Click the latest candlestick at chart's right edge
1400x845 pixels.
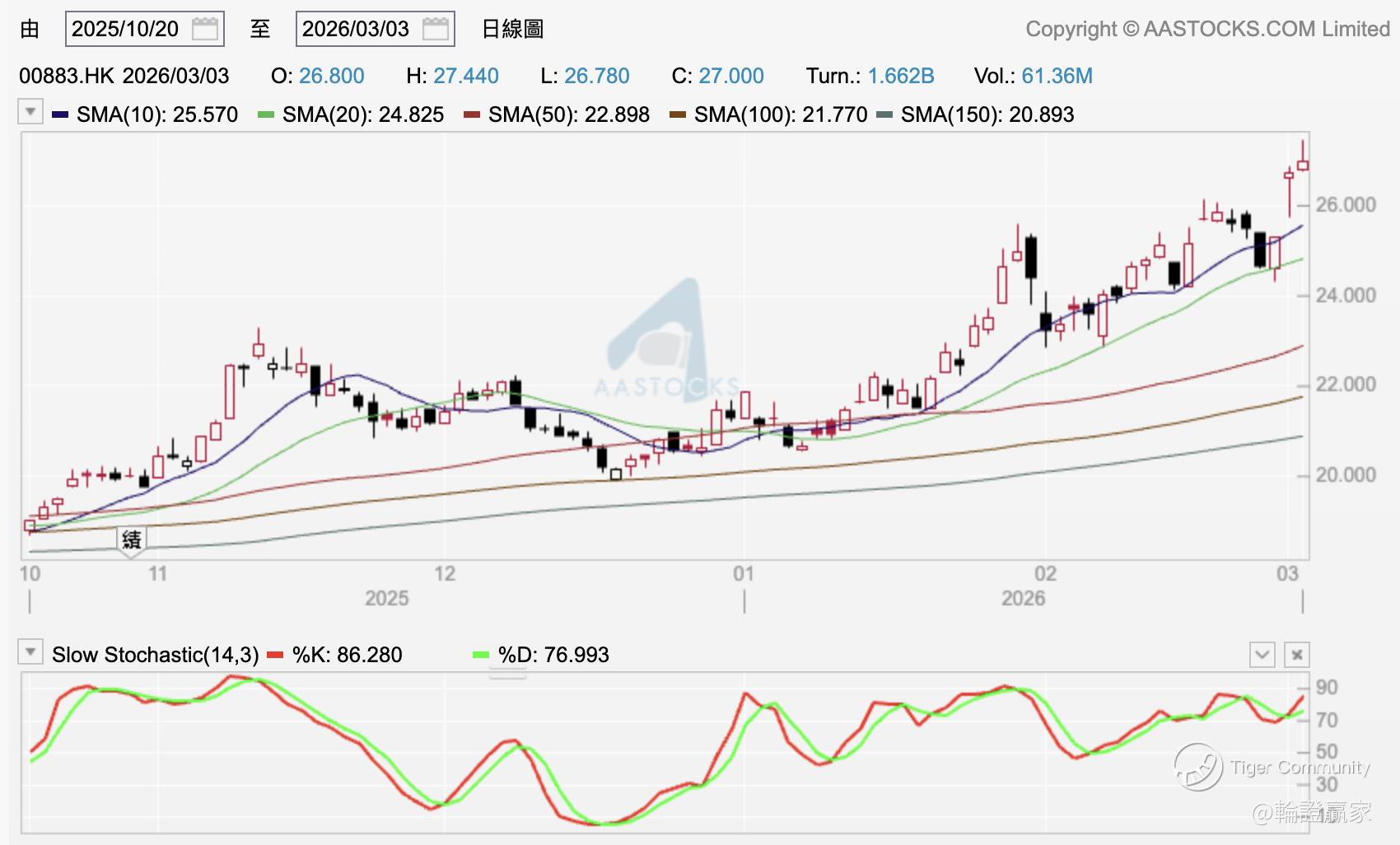coord(1303,164)
